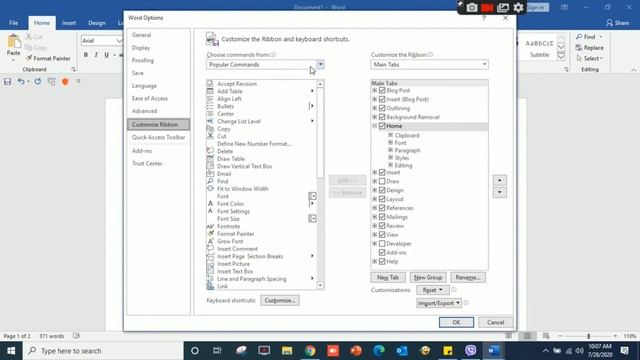Toggle Italic in Word ribbon
This screenshot has width=640, height=360.
point(96,55)
